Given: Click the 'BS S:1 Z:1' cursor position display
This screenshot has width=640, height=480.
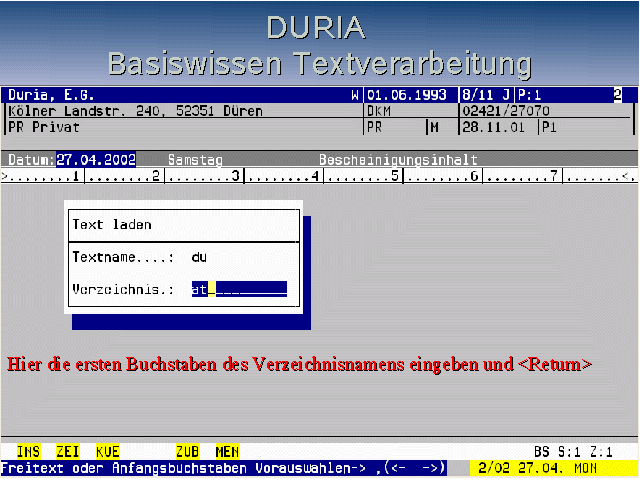Looking at the screenshot, I should (573, 452).
